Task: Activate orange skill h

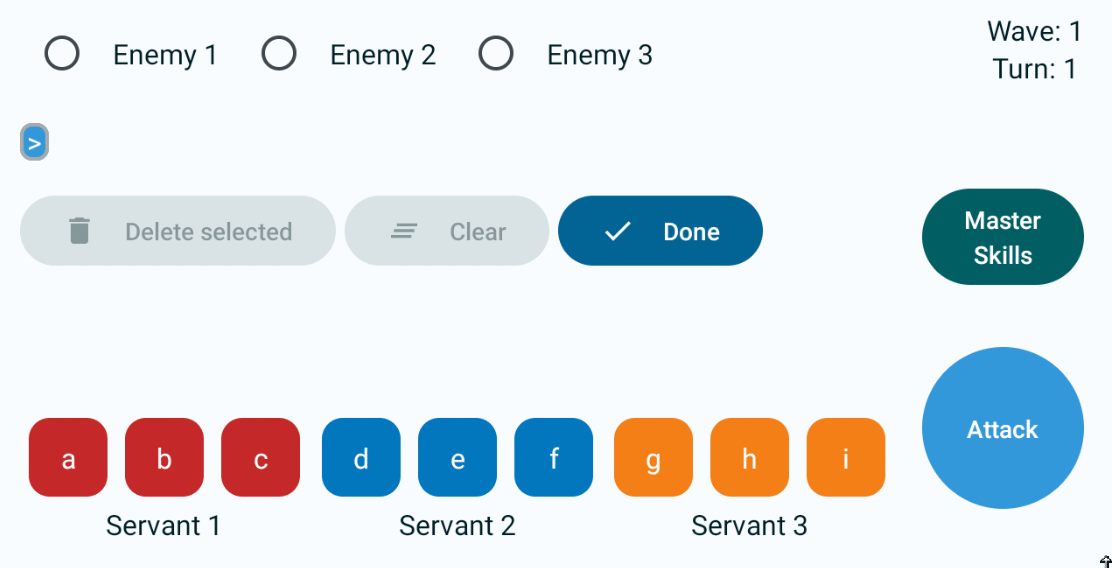Action: (750, 457)
